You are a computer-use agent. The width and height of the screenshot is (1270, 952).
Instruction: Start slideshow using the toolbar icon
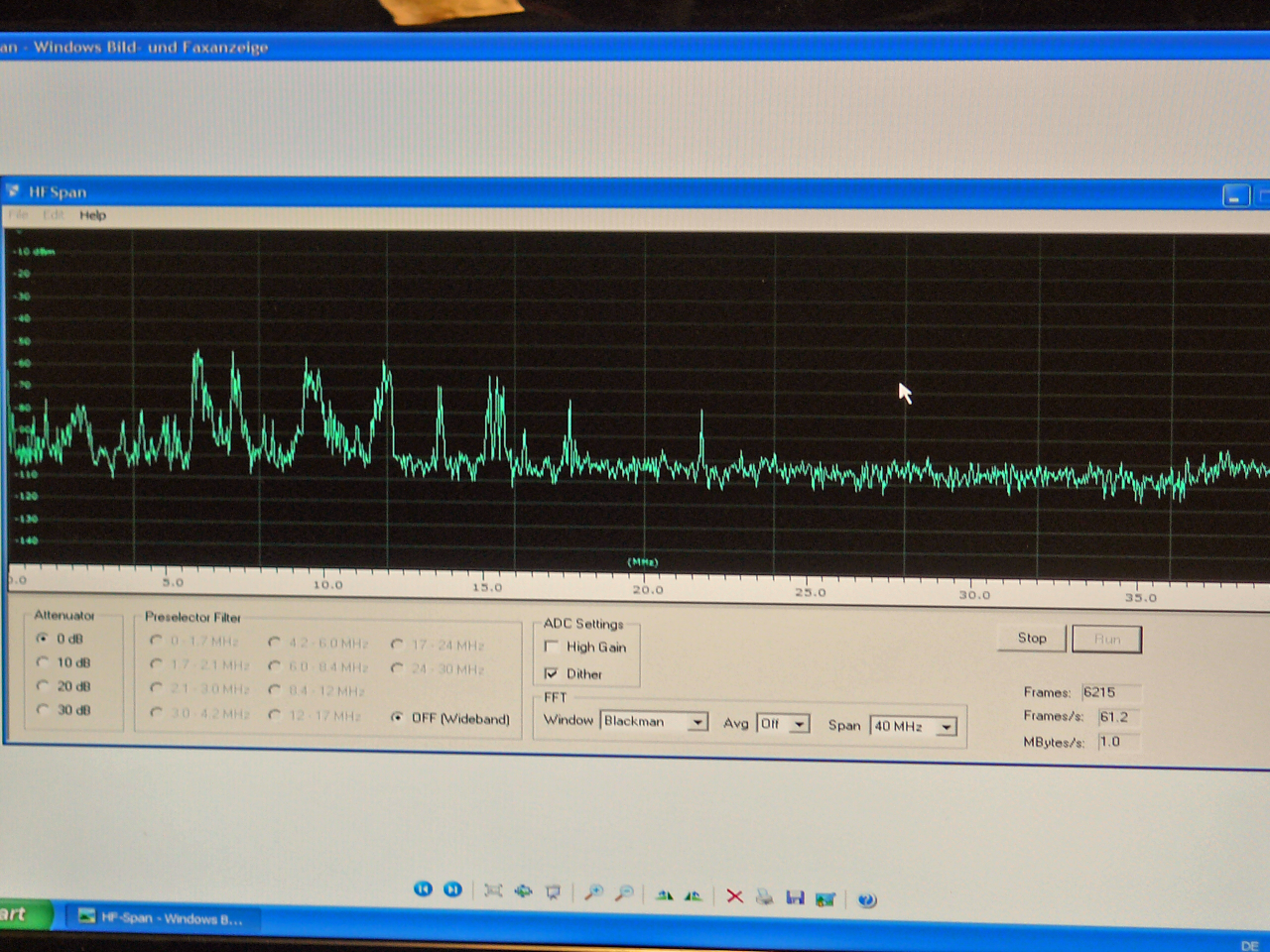click(x=554, y=892)
